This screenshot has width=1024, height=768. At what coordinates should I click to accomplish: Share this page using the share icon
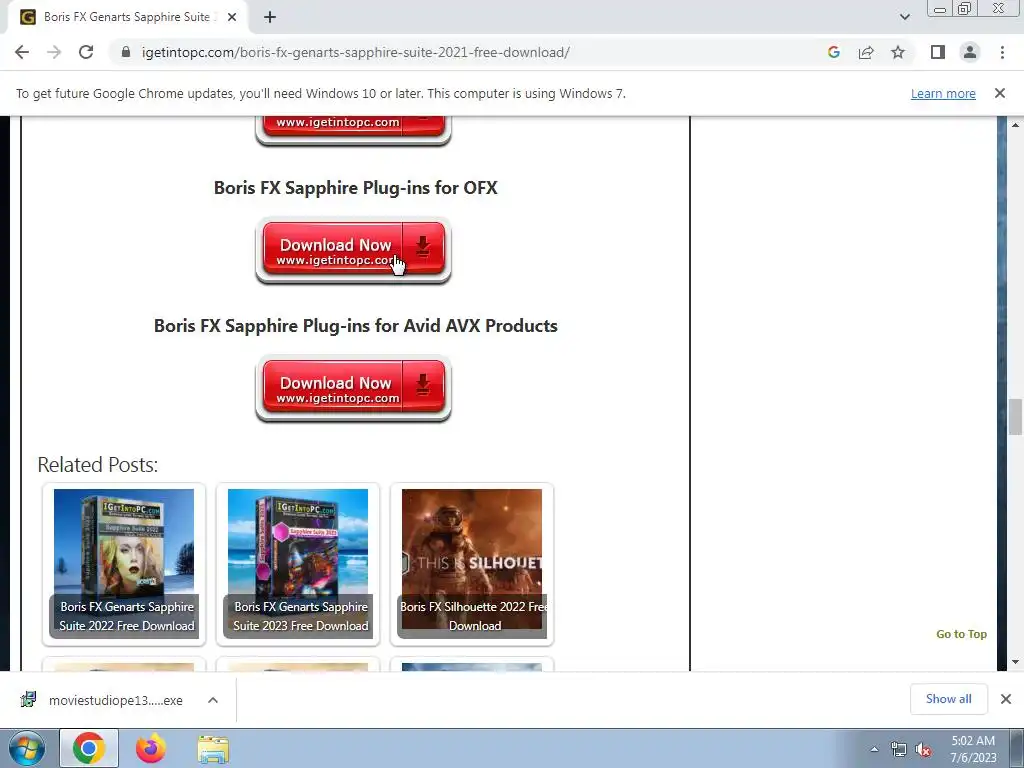point(866,52)
